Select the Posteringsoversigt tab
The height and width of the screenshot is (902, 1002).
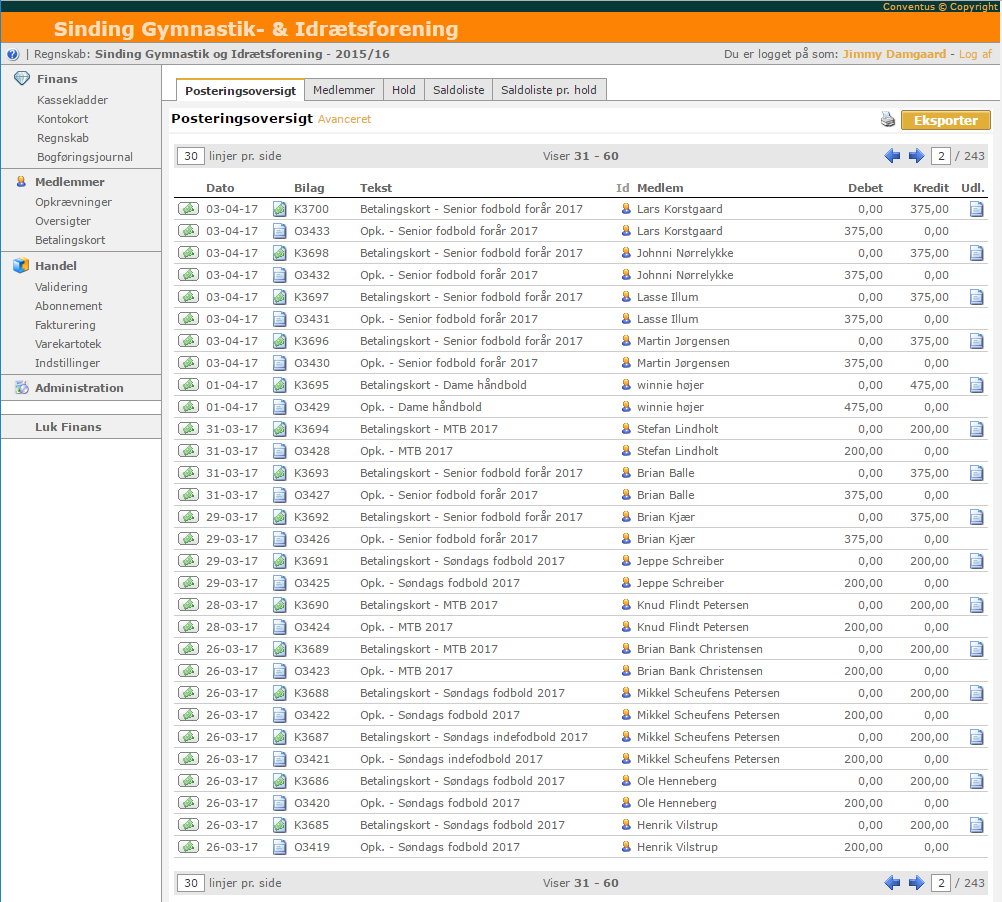coord(240,91)
